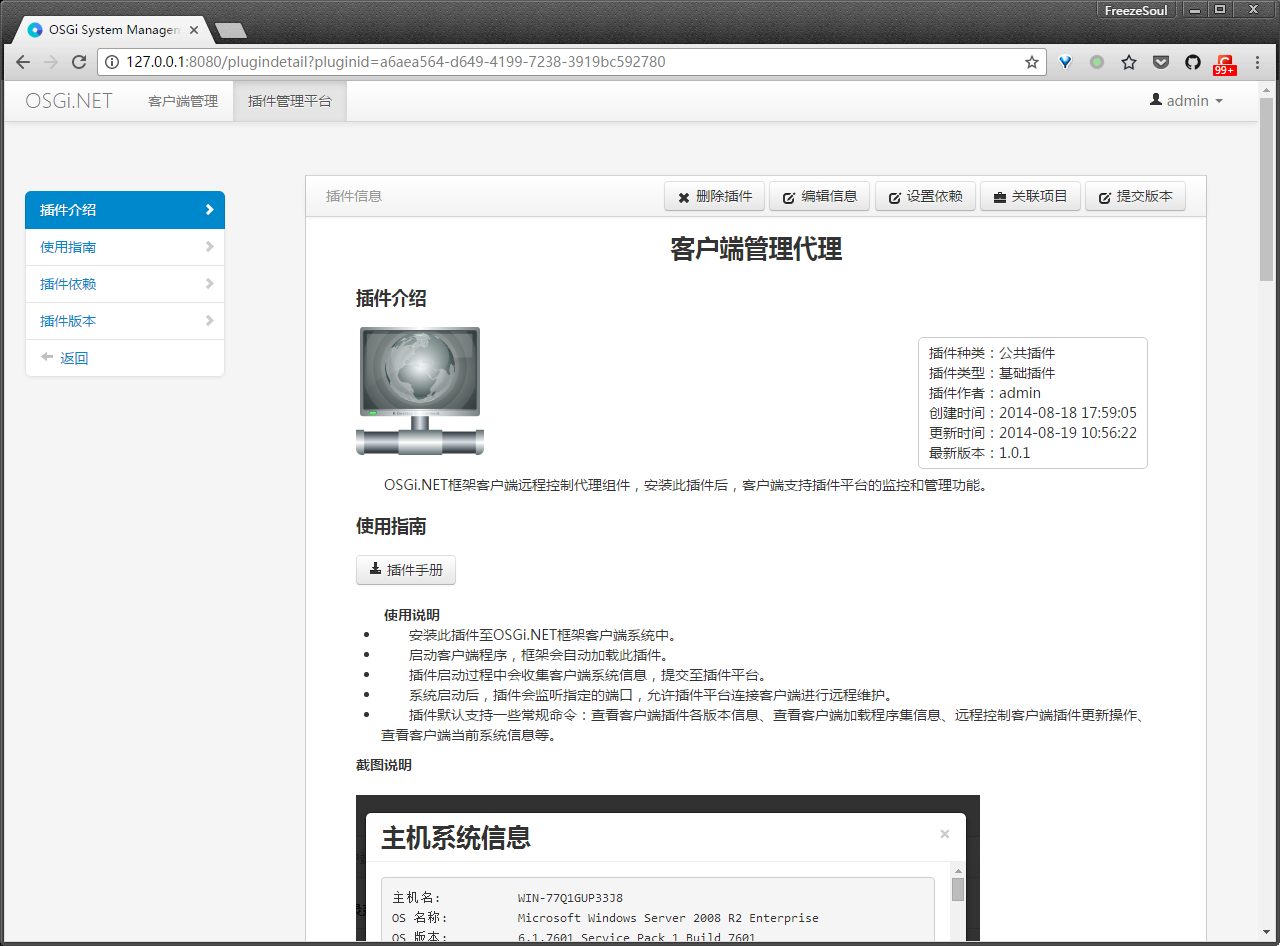
Task: Click the scrollbar up arrow of the page
Action: pyautogui.click(x=1266, y=90)
